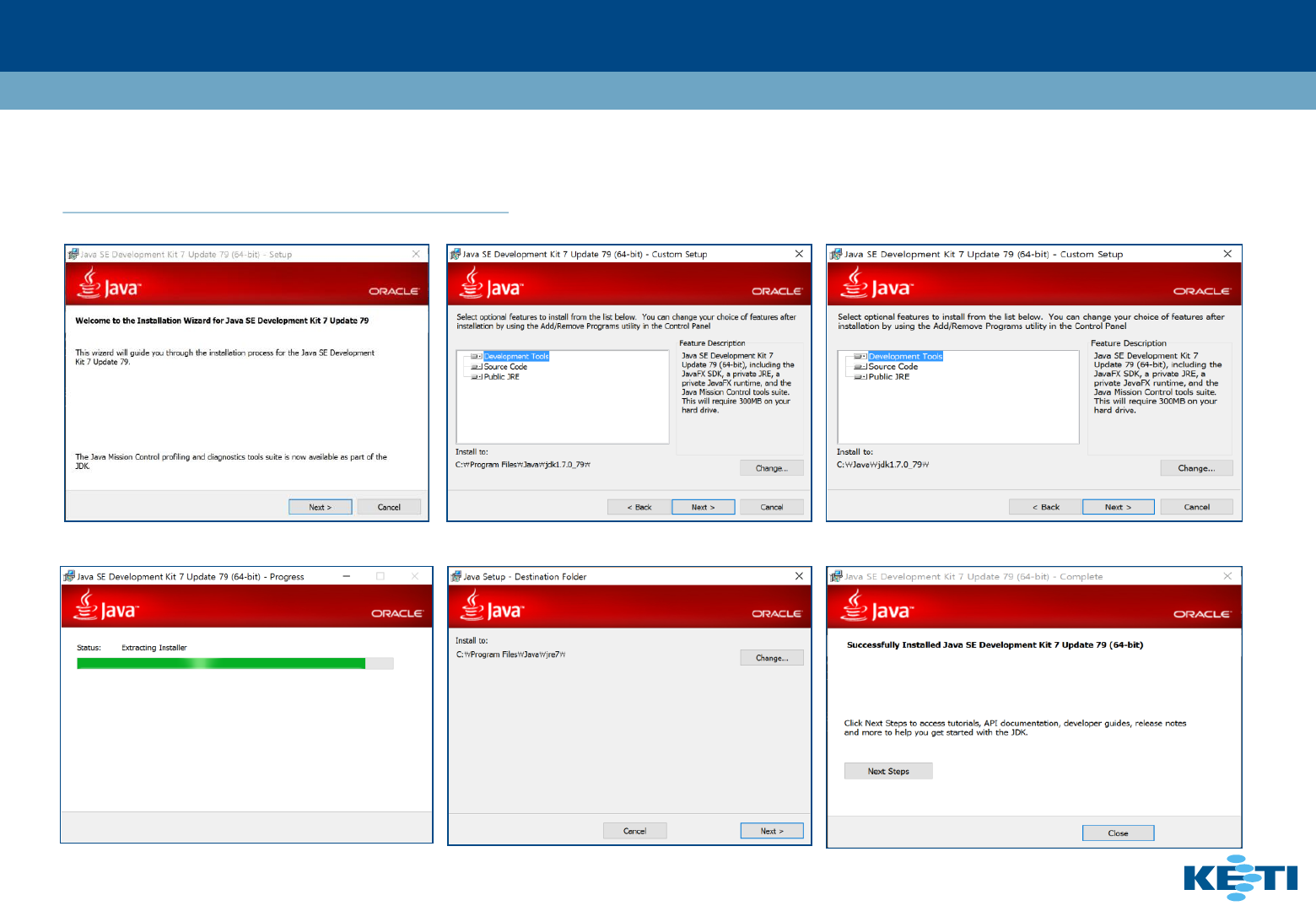Click Oracle logo in the Complete window
This screenshot has height=911, width=1316.
pyautogui.click(x=1202, y=614)
